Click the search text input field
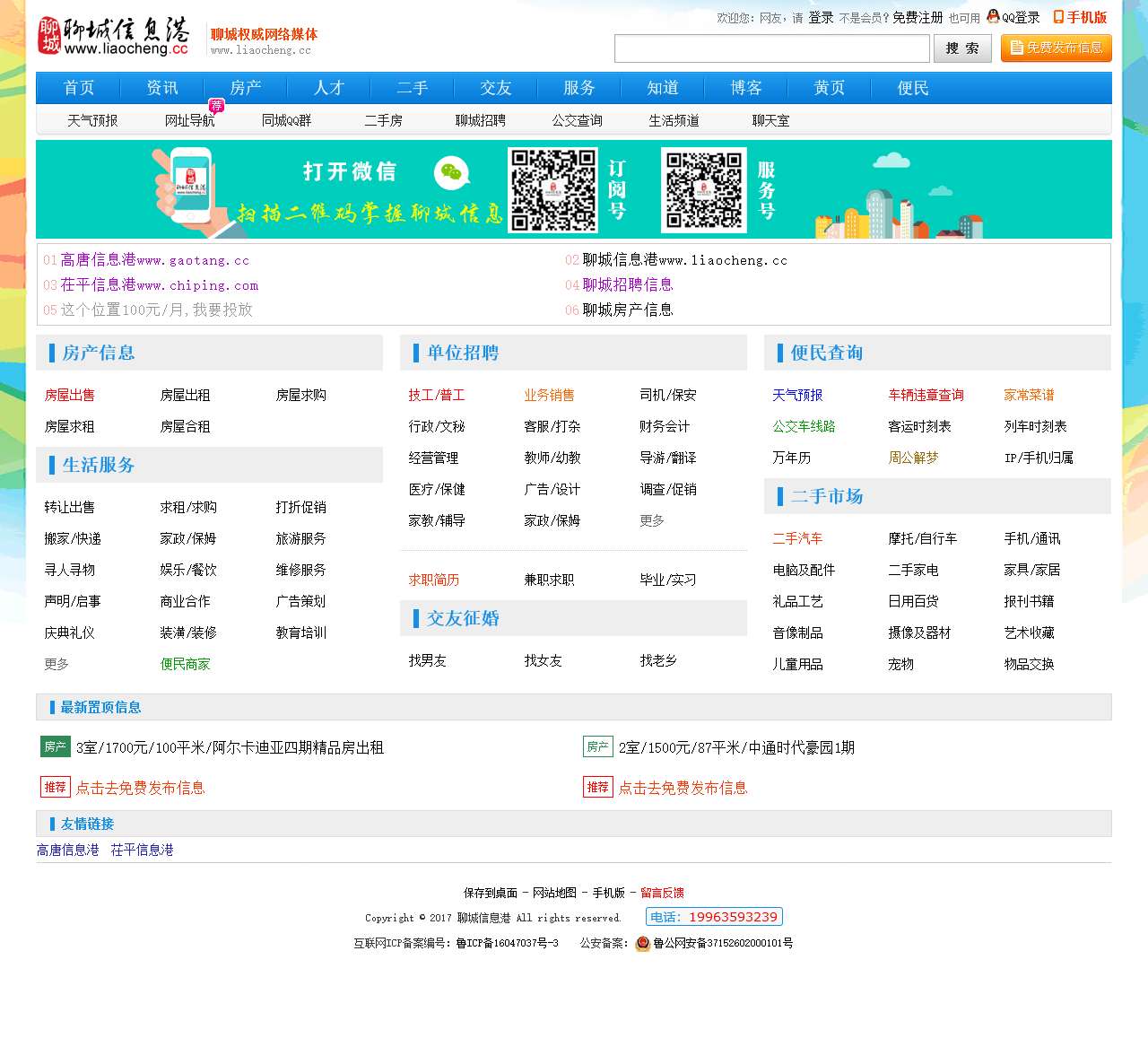The image size is (1148, 1047). [x=772, y=48]
